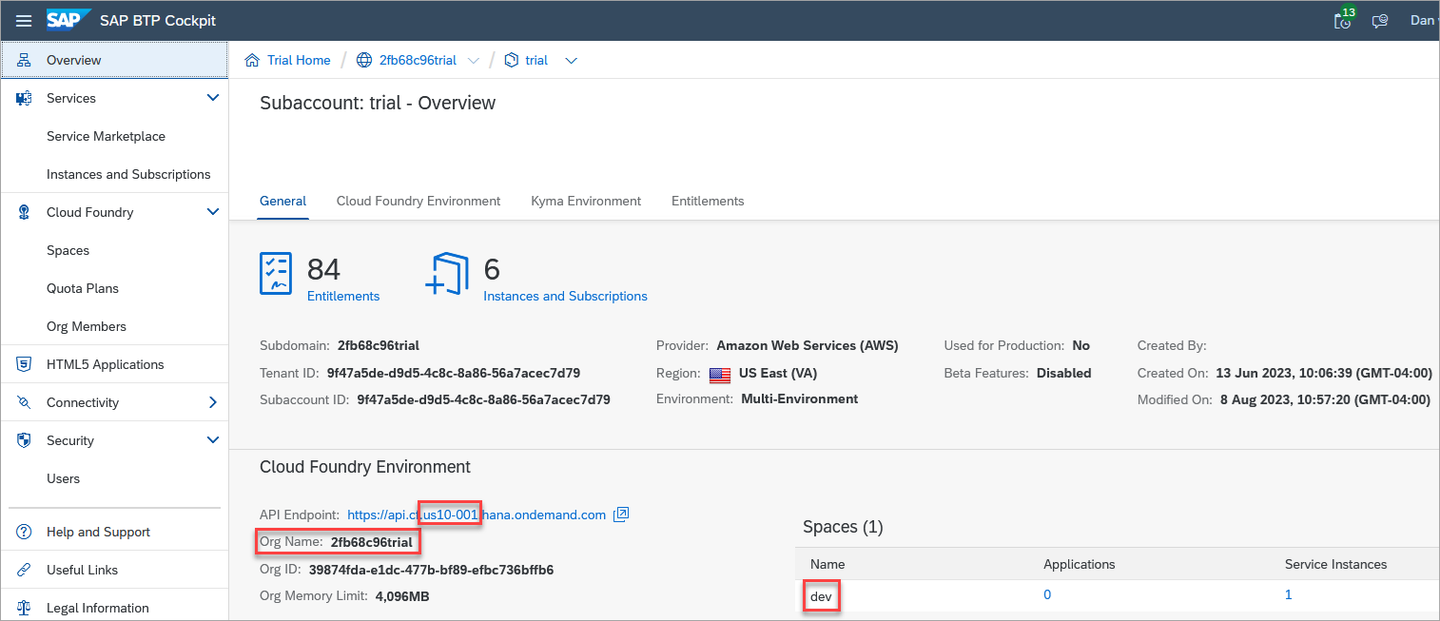Click the Subaccount ID value

[483, 399]
